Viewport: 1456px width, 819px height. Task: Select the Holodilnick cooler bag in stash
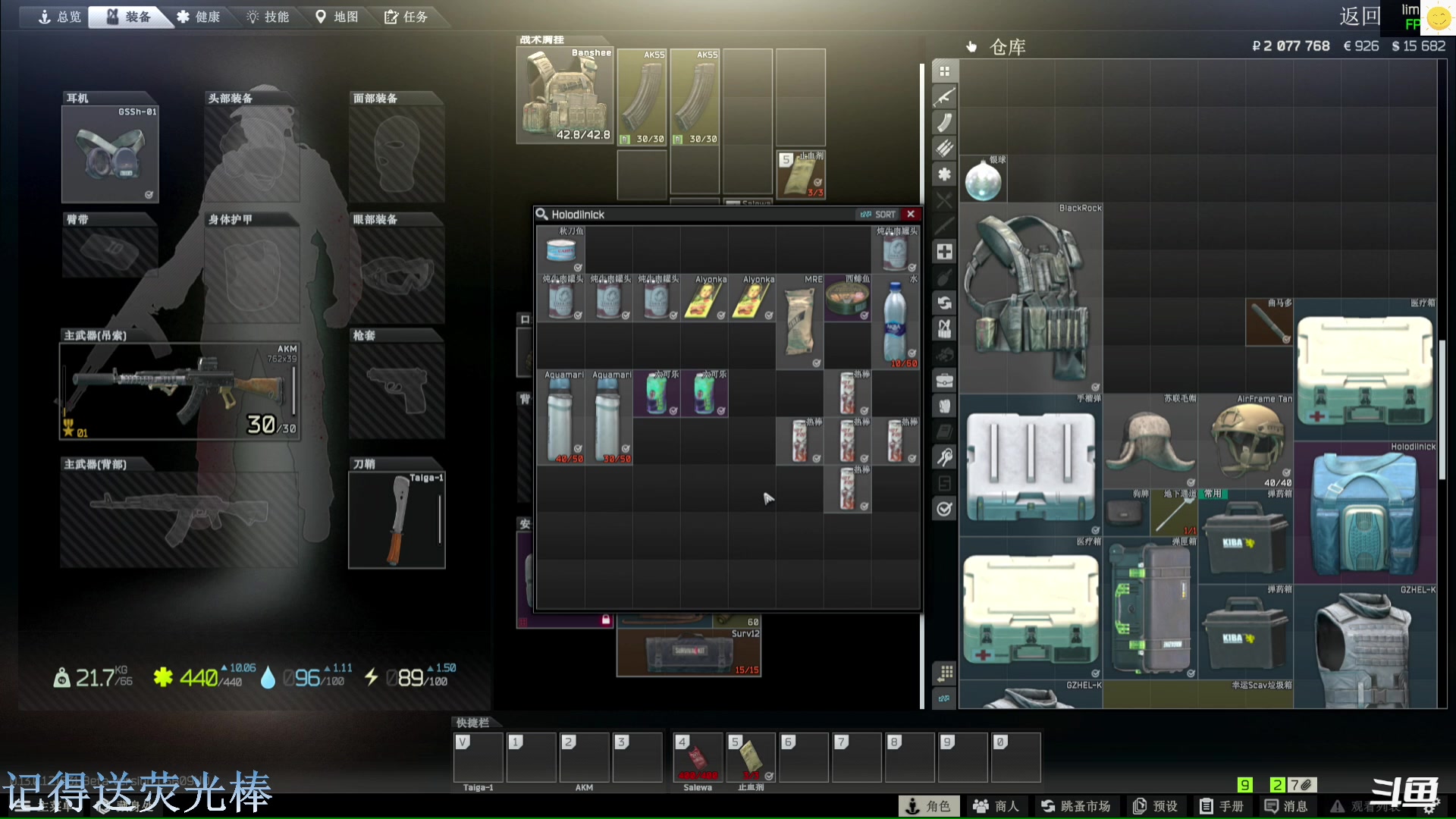(x=1365, y=513)
